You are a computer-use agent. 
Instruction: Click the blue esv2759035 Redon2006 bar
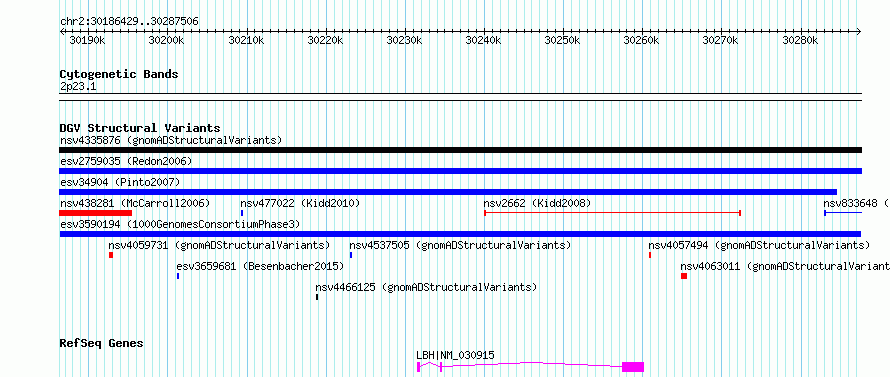tap(460, 171)
